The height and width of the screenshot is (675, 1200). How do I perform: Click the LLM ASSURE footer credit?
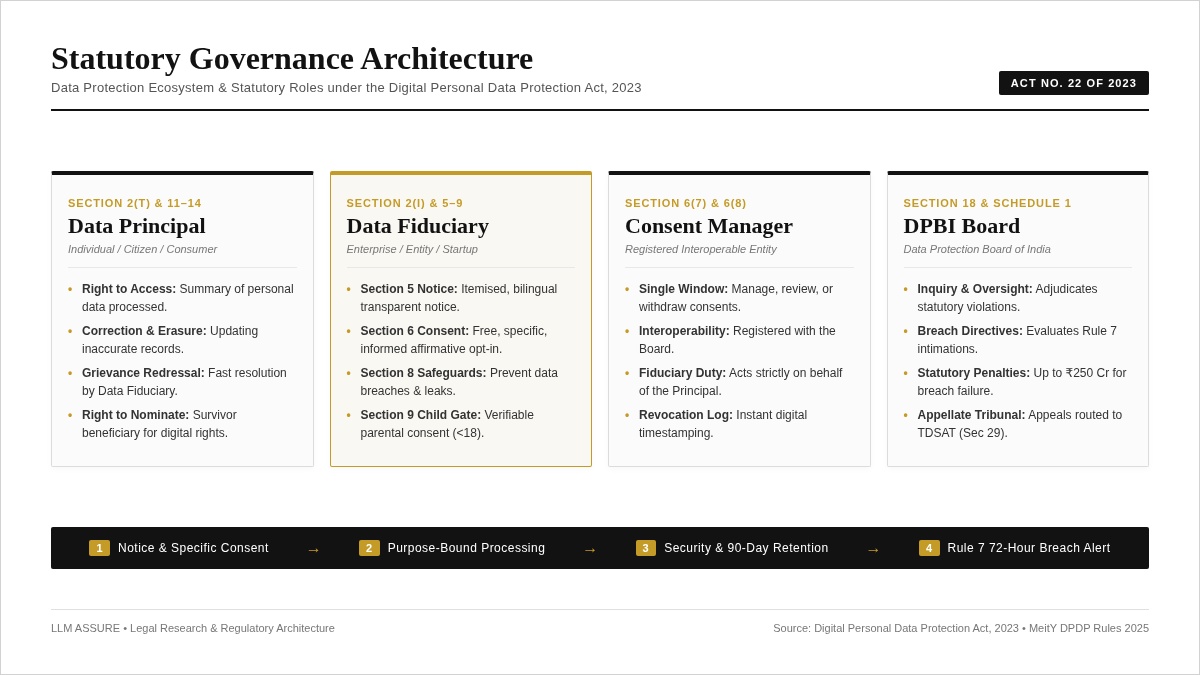[x=193, y=628]
